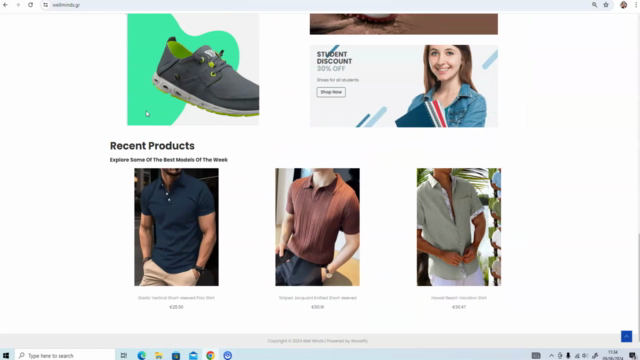Click the €25.50 price of polo shirt
This screenshot has height=360, width=640.
point(176,307)
